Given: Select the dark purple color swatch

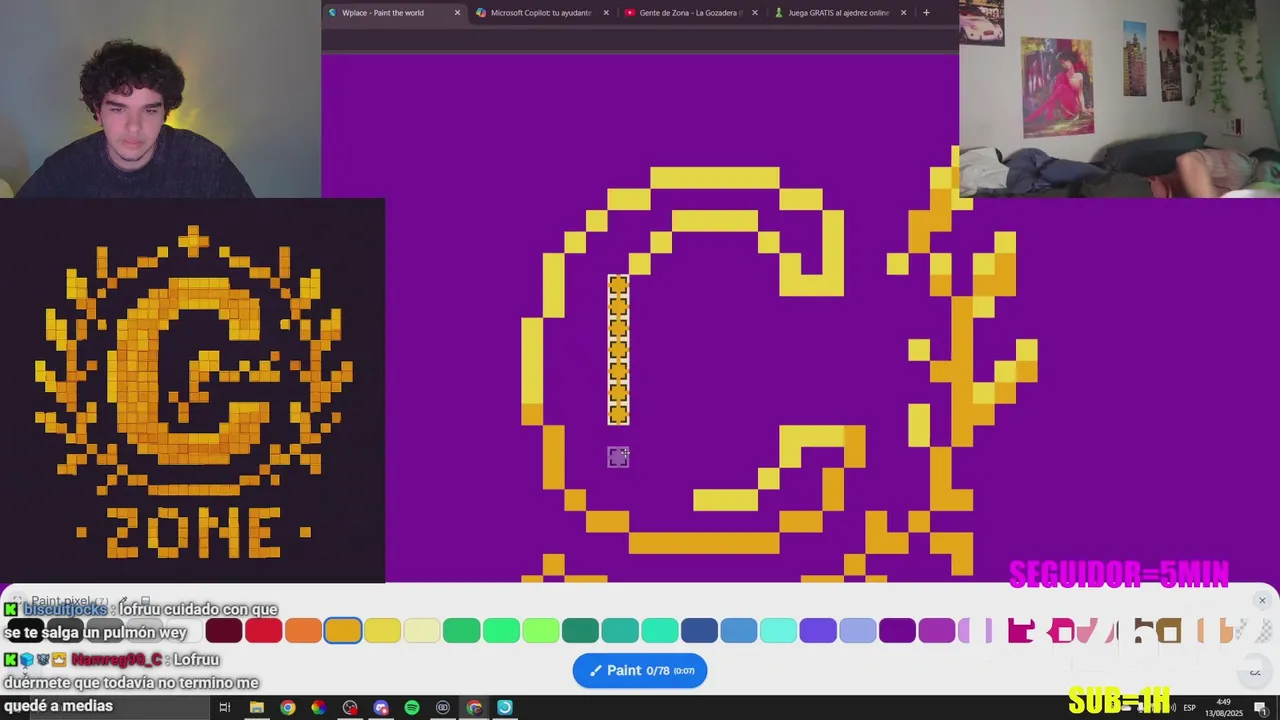Looking at the screenshot, I should tap(897, 630).
